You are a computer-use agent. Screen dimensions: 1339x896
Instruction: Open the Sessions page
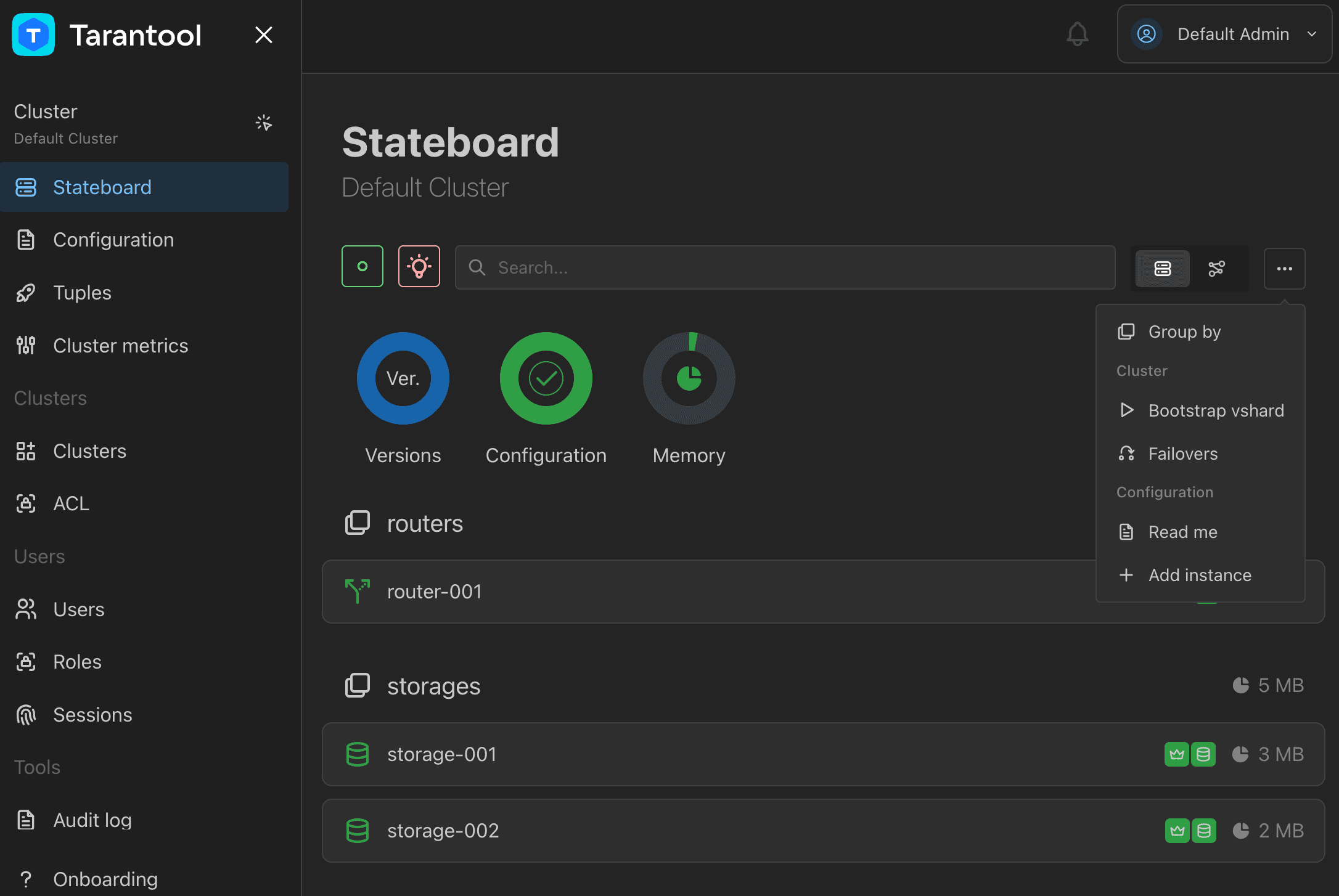click(x=144, y=715)
